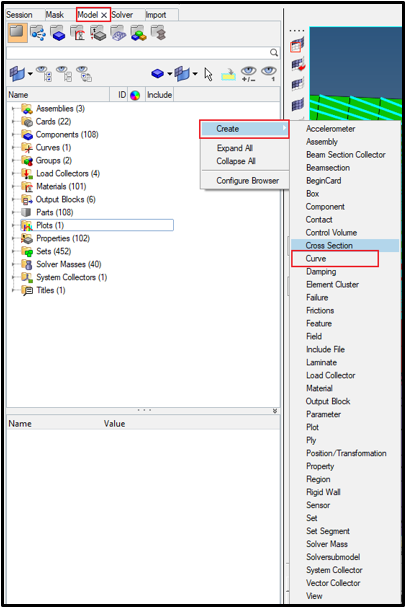Click inside the browser search field
This screenshot has width=406, height=608.
coord(138,52)
